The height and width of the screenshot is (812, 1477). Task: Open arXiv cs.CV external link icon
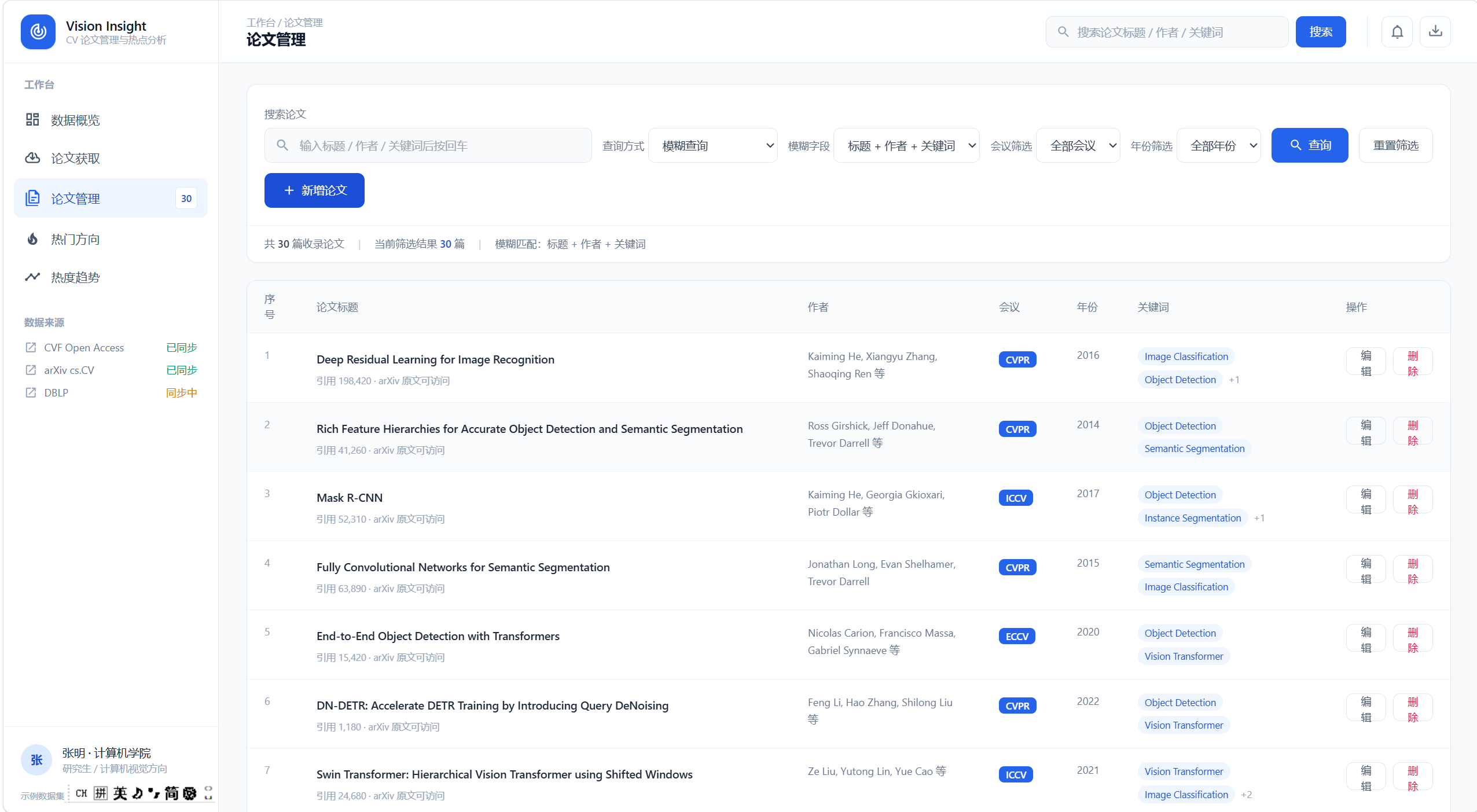click(x=31, y=370)
